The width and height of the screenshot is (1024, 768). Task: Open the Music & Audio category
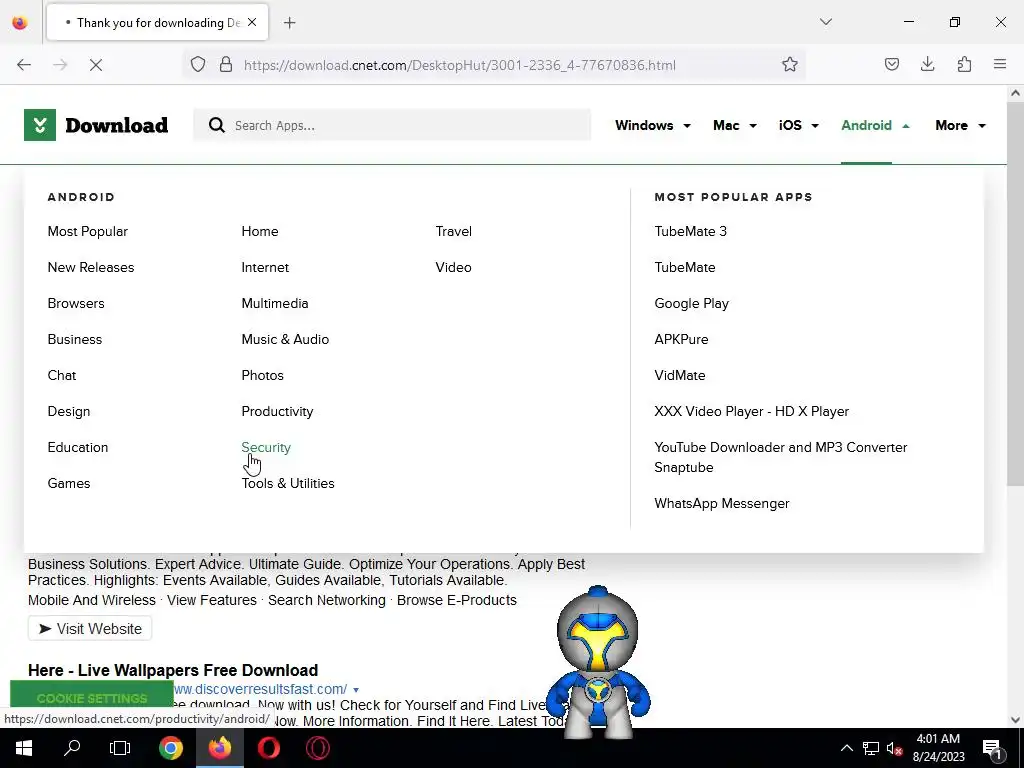point(285,339)
